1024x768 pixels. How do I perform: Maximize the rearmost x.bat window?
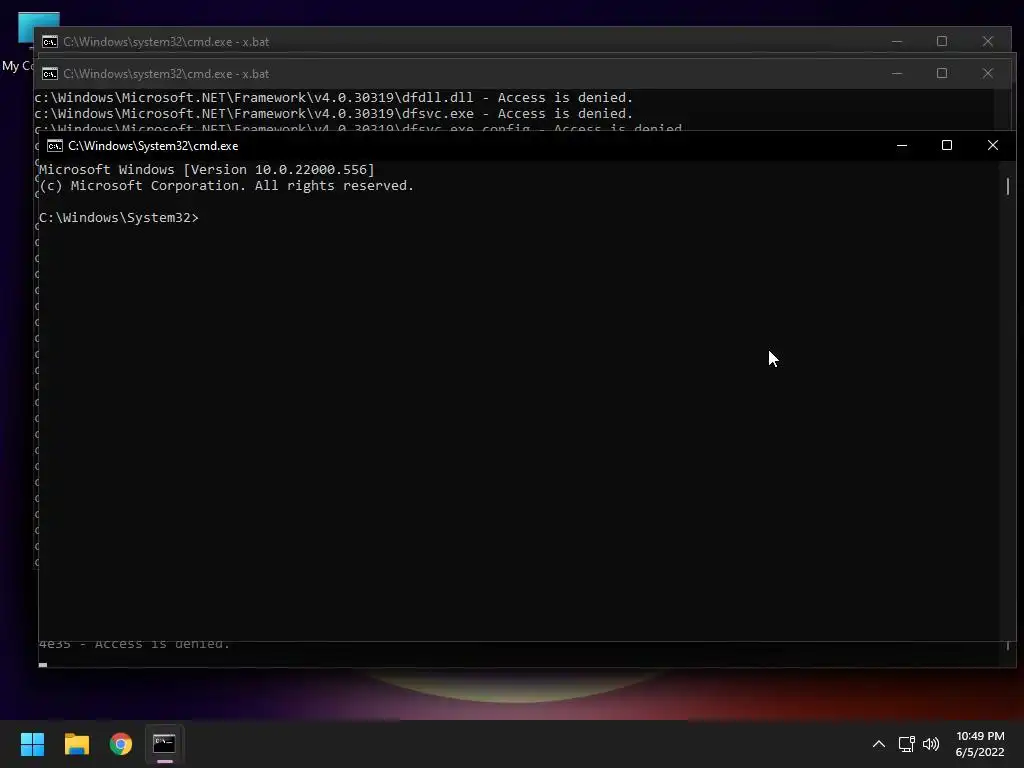(942, 41)
